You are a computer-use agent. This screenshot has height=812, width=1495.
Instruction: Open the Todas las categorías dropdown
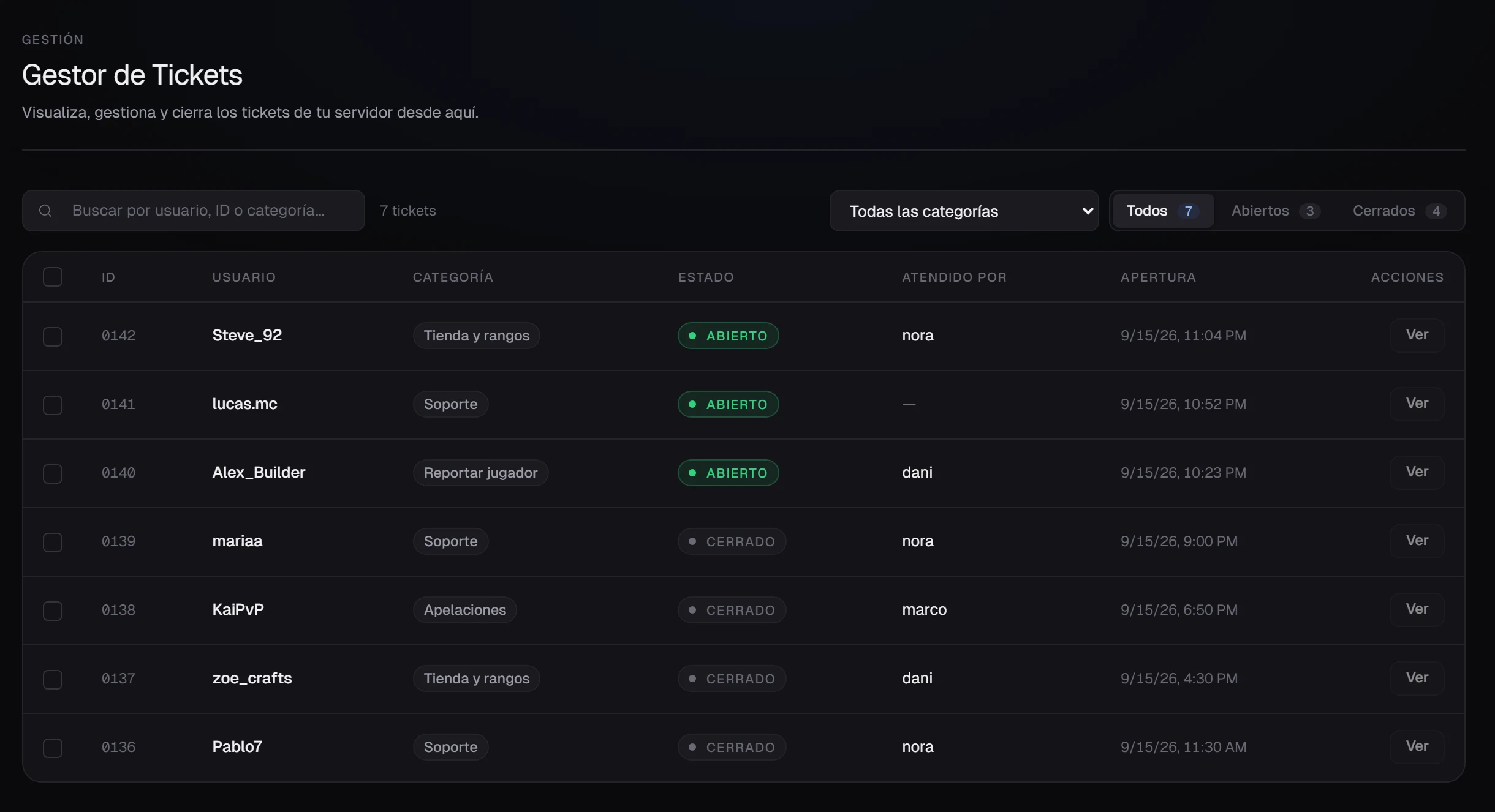(x=964, y=211)
